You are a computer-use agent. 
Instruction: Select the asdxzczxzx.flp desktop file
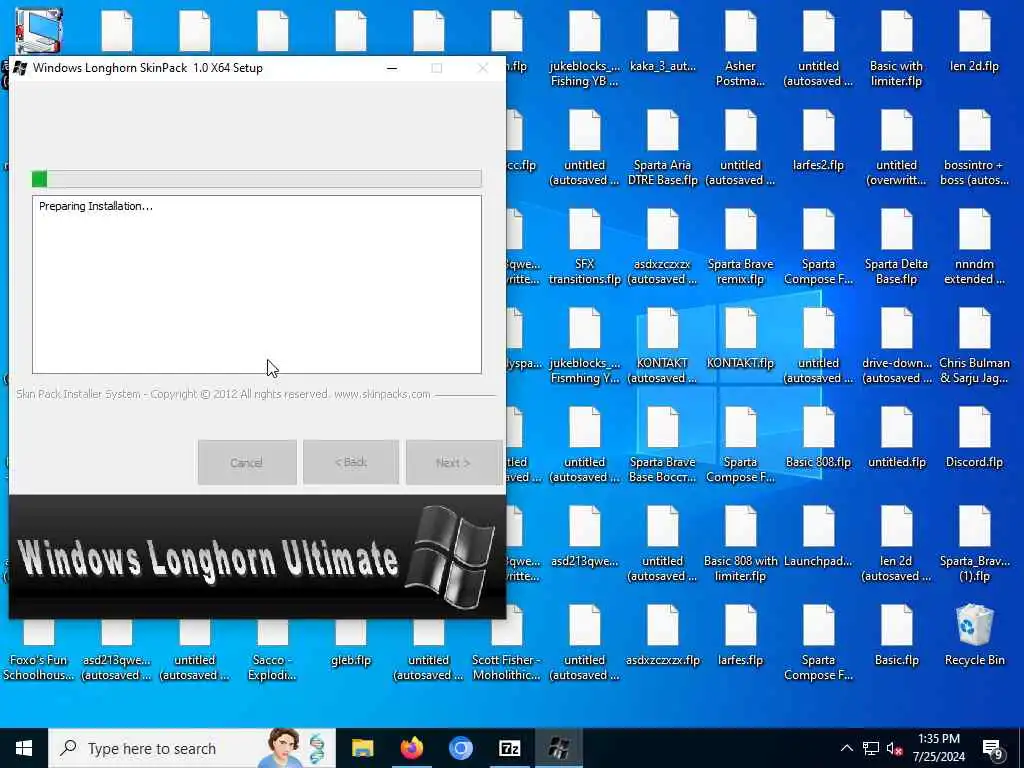662,635
